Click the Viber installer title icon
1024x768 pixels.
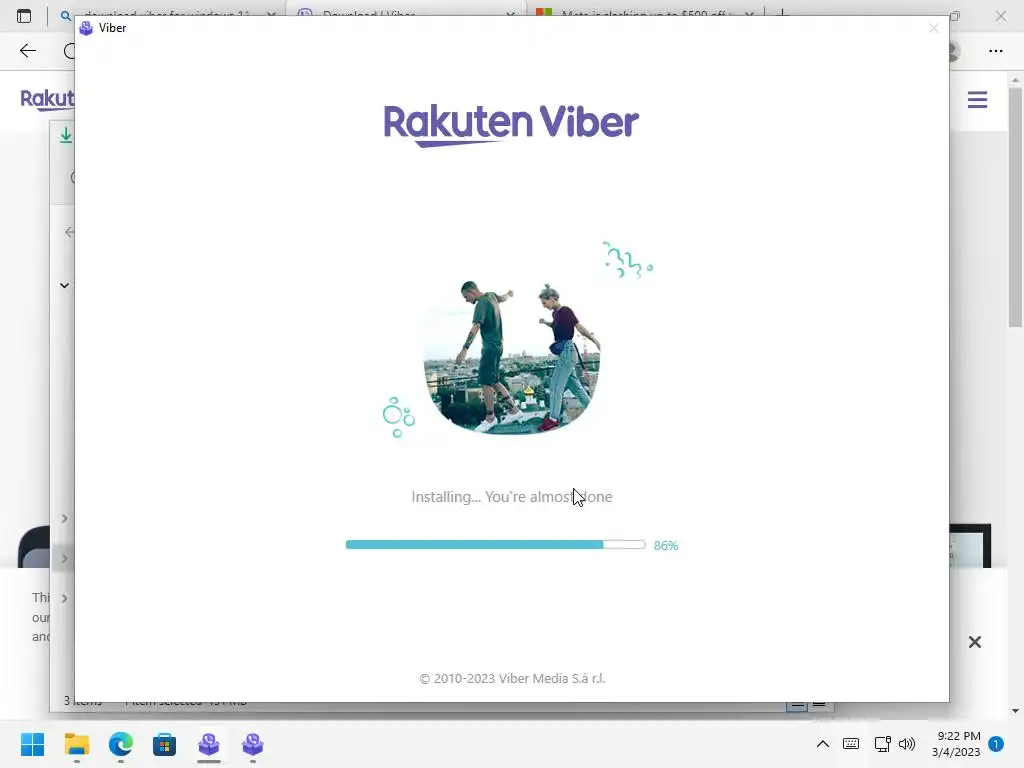pyautogui.click(x=86, y=28)
